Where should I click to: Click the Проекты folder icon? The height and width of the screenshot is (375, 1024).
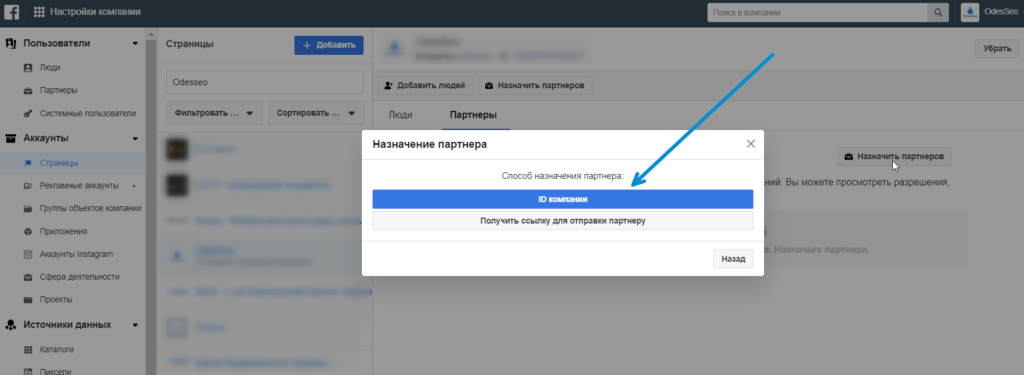tap(27, 300)
